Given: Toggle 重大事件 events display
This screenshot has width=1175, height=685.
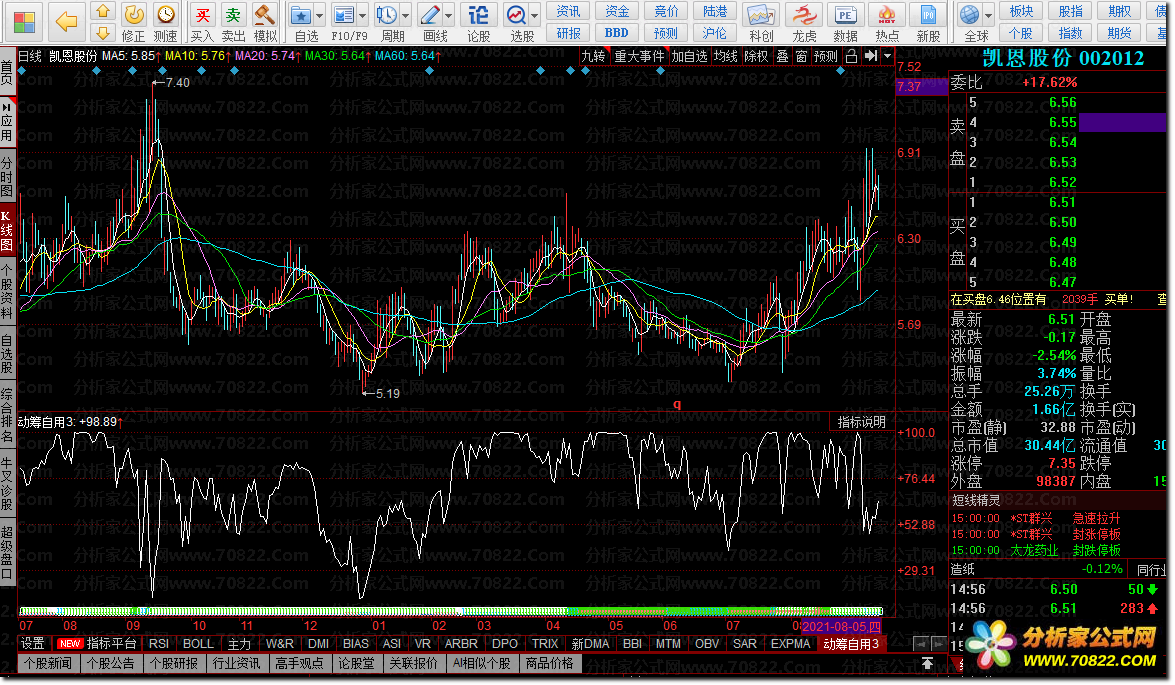Looking at the screenshot, I should [x=639, y=56].
